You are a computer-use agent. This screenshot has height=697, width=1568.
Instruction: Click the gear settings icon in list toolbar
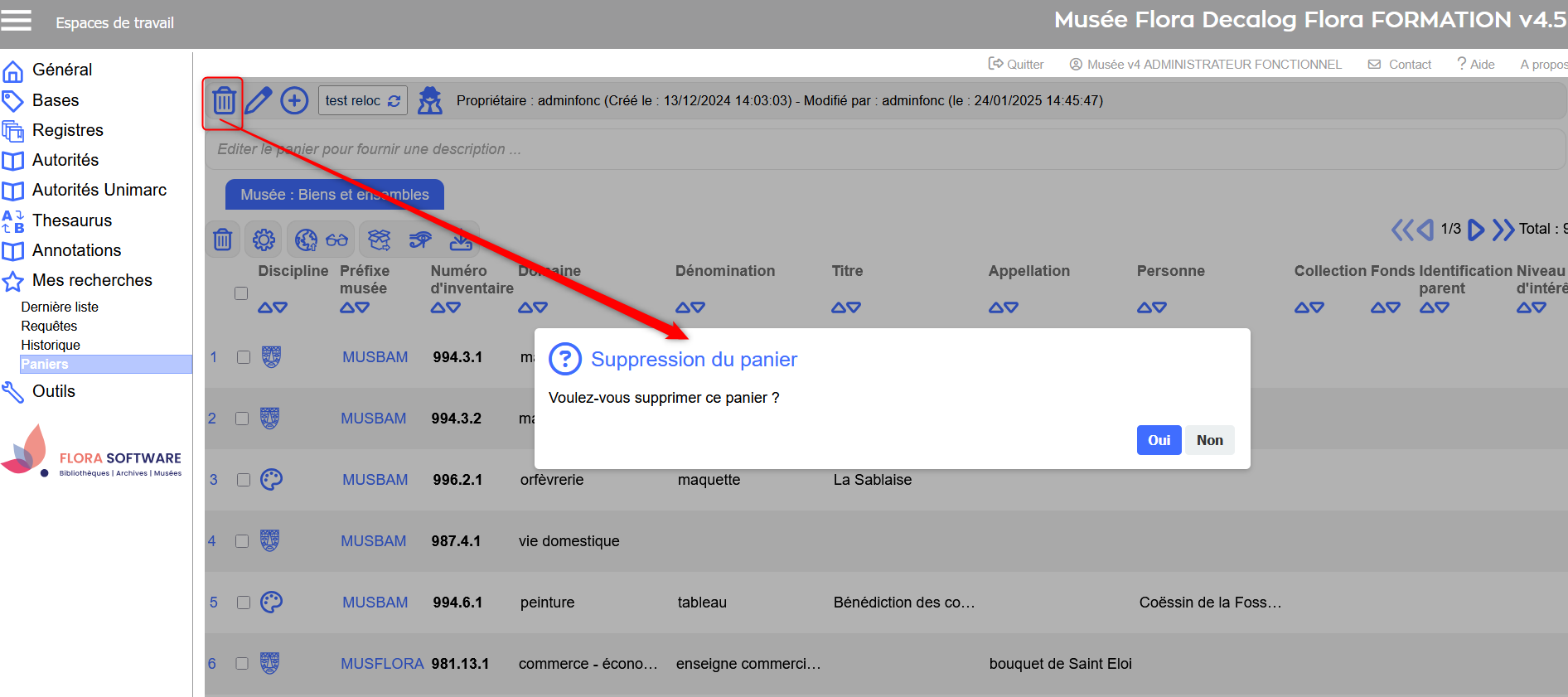pos(264,240)
